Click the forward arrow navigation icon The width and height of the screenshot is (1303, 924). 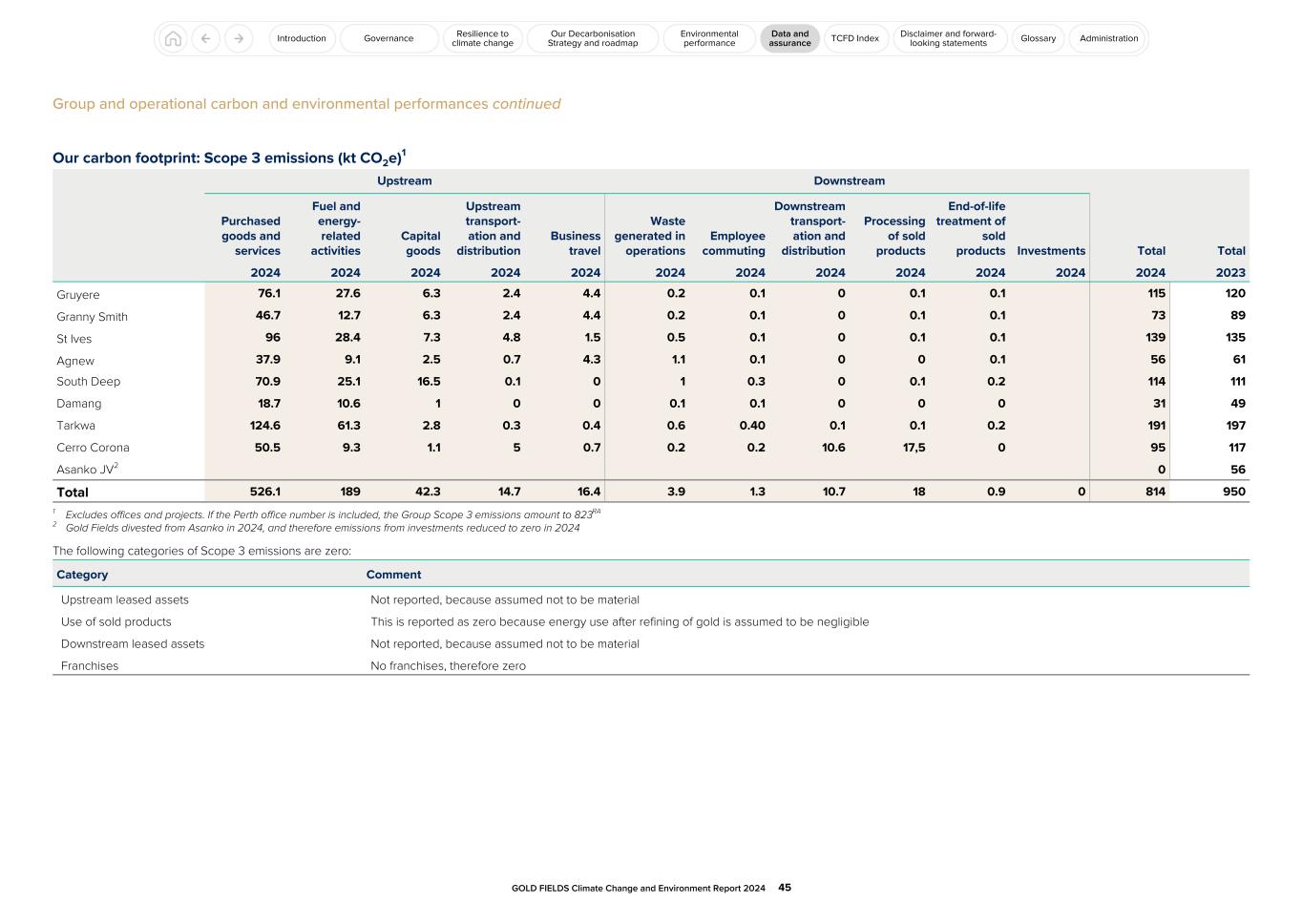tap(236, 38)
